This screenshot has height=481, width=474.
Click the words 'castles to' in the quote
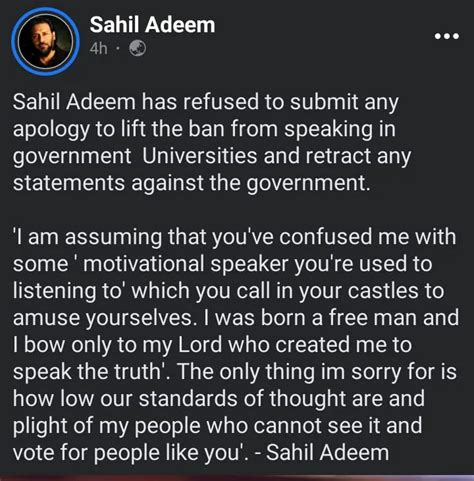(x=396, y=291)
